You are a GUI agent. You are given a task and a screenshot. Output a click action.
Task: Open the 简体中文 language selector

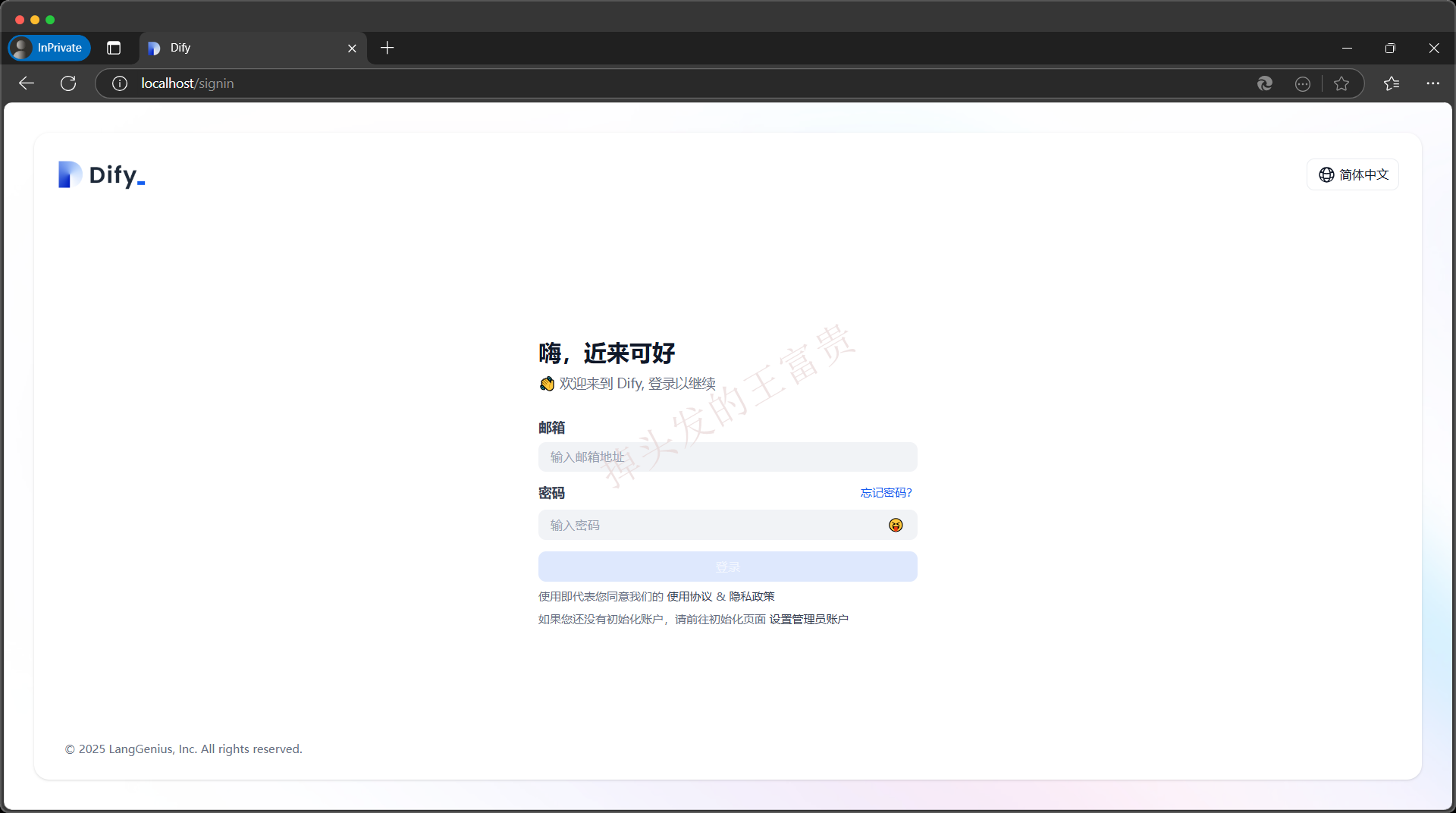point(1353,174)
